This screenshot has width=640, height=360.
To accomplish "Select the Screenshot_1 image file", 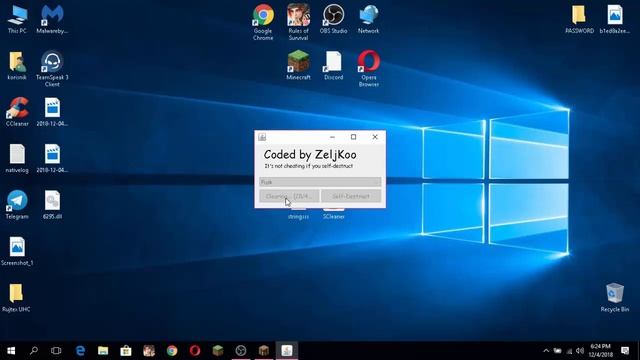I will (x=17, y=251).
